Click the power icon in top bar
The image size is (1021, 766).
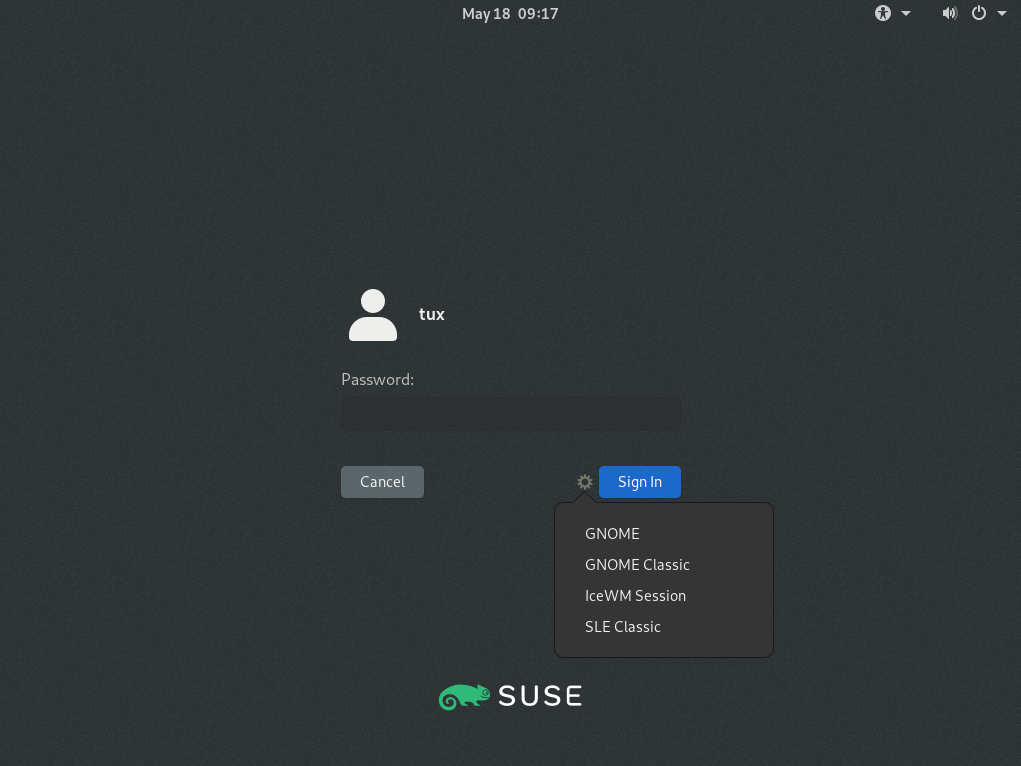click(979, 13)
